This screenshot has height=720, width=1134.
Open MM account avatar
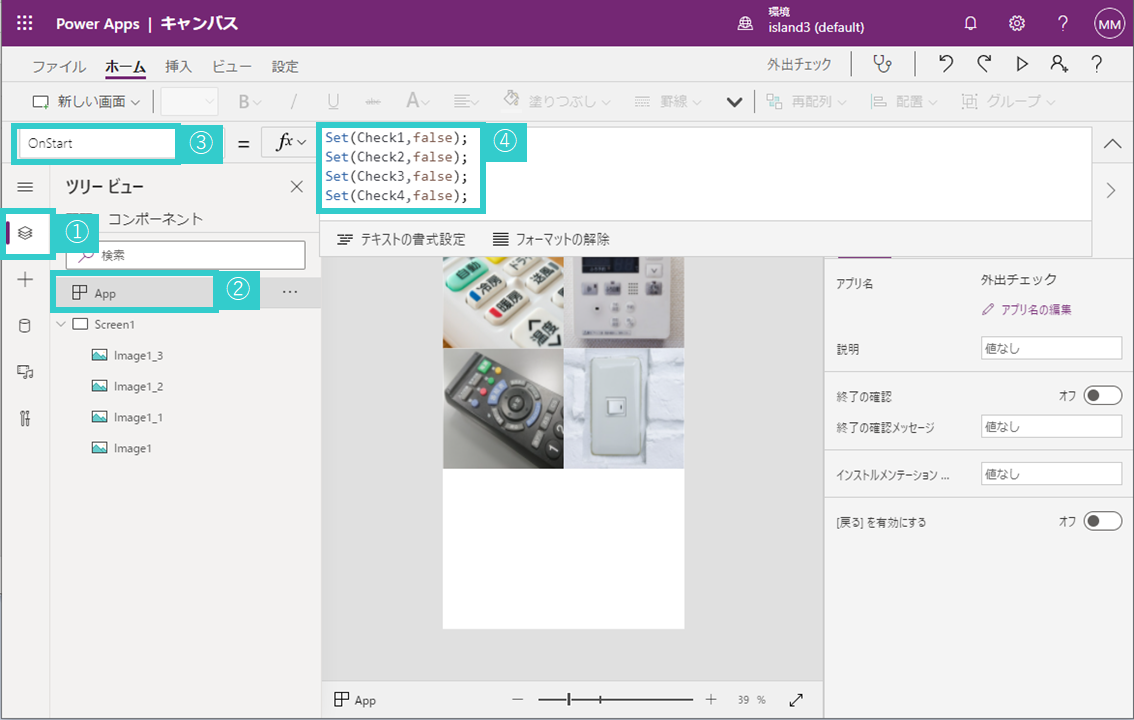[x=1109, y=24]
